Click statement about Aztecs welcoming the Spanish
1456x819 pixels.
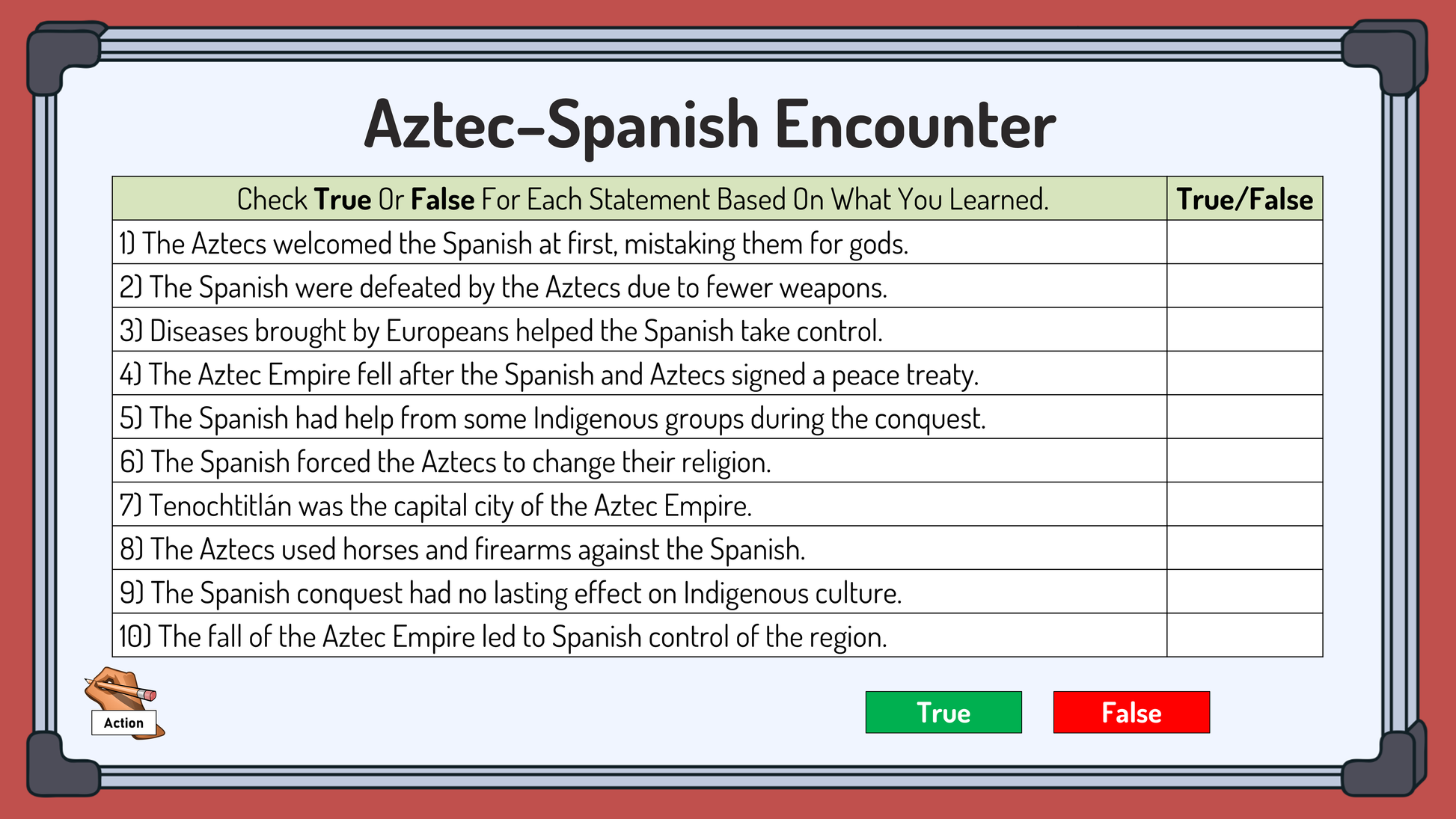tap(514, 244)
